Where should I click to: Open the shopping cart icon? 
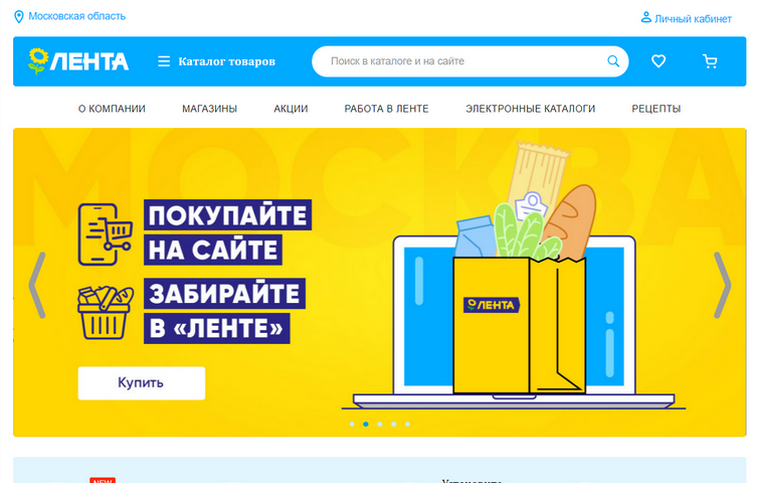tap(710, 61)
